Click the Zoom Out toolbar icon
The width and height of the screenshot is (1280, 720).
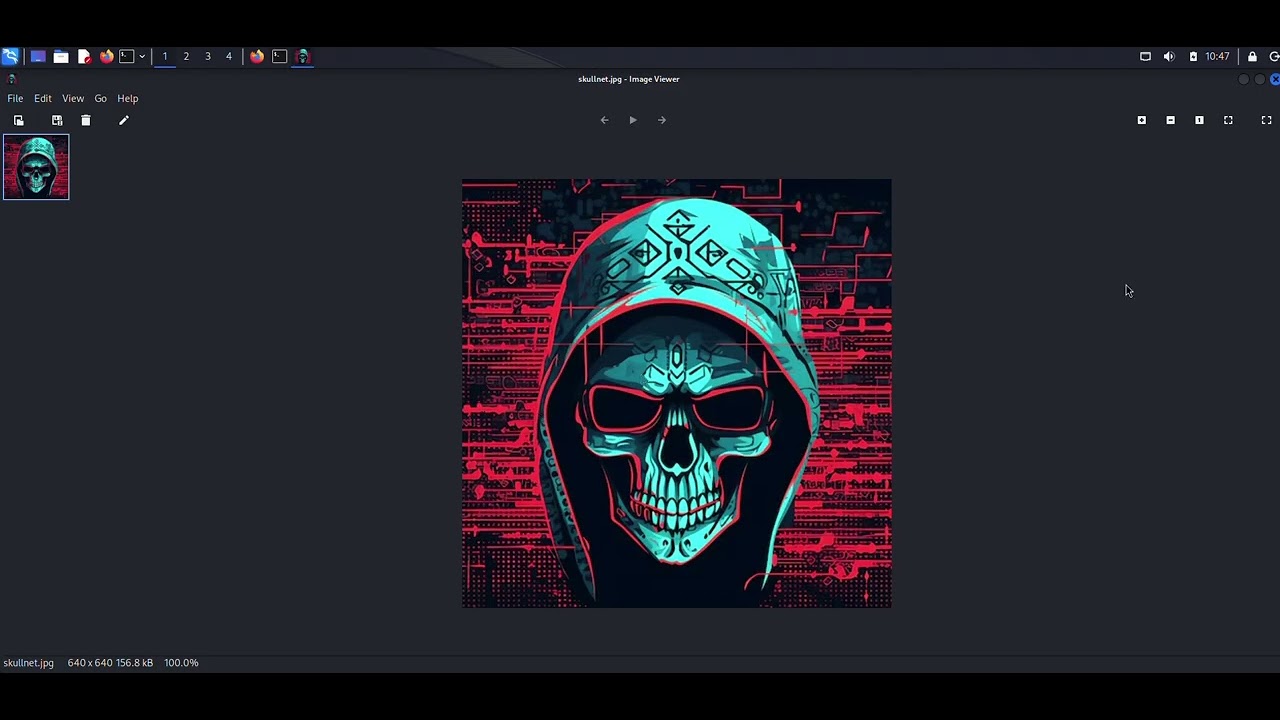1171,120
